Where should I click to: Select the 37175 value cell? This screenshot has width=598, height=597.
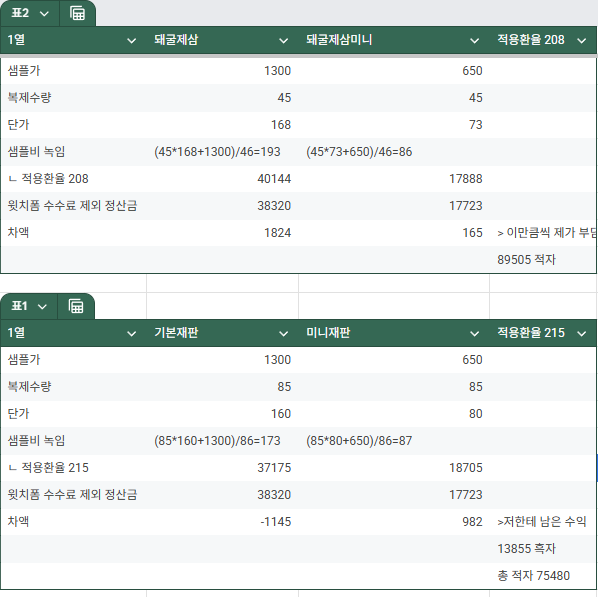tap(222, 468)
